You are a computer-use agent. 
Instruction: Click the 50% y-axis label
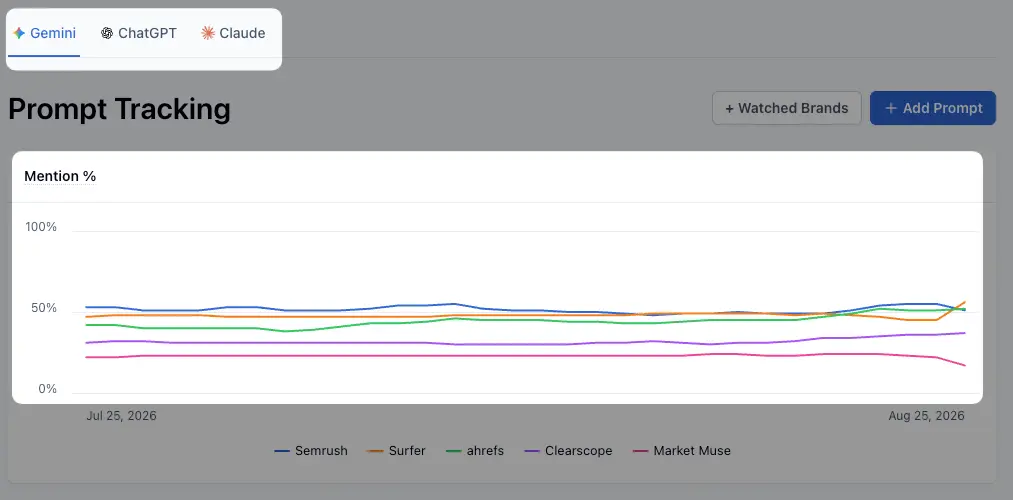point(44,308)
